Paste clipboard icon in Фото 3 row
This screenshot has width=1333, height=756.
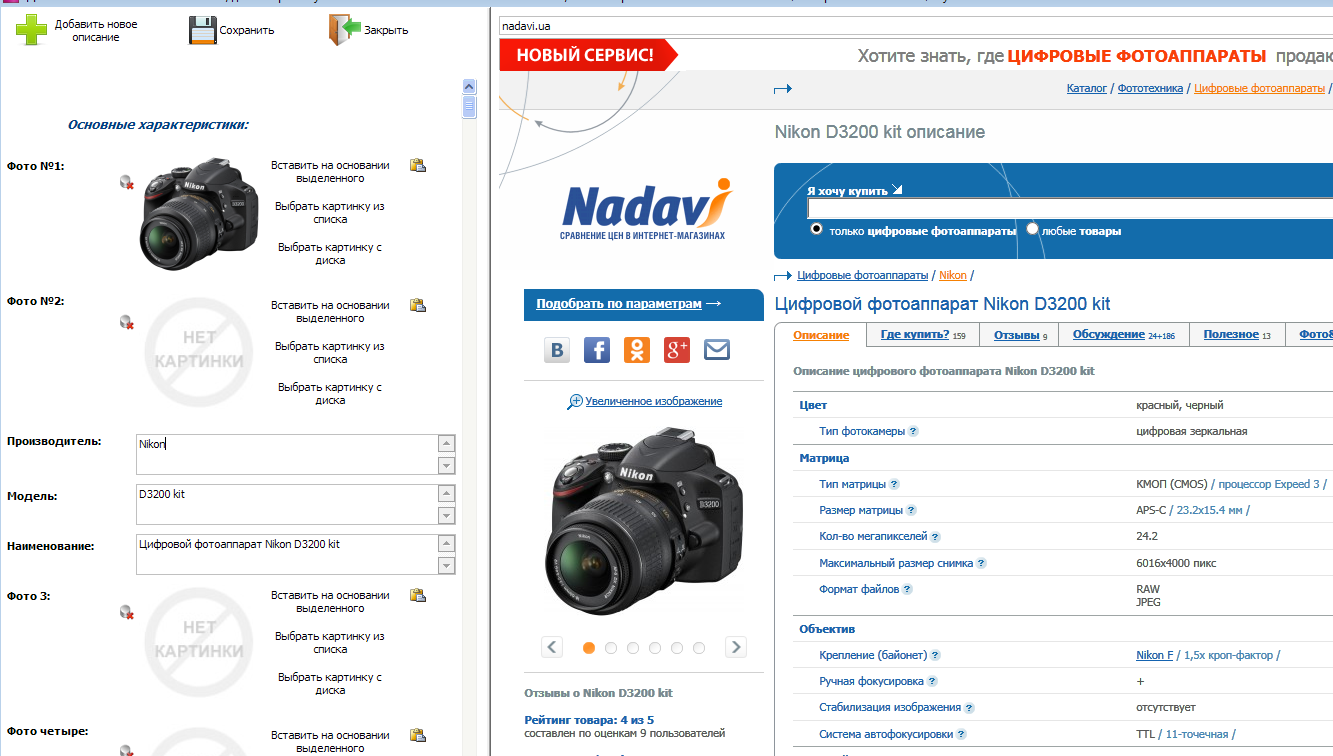(x=418, y=595)
